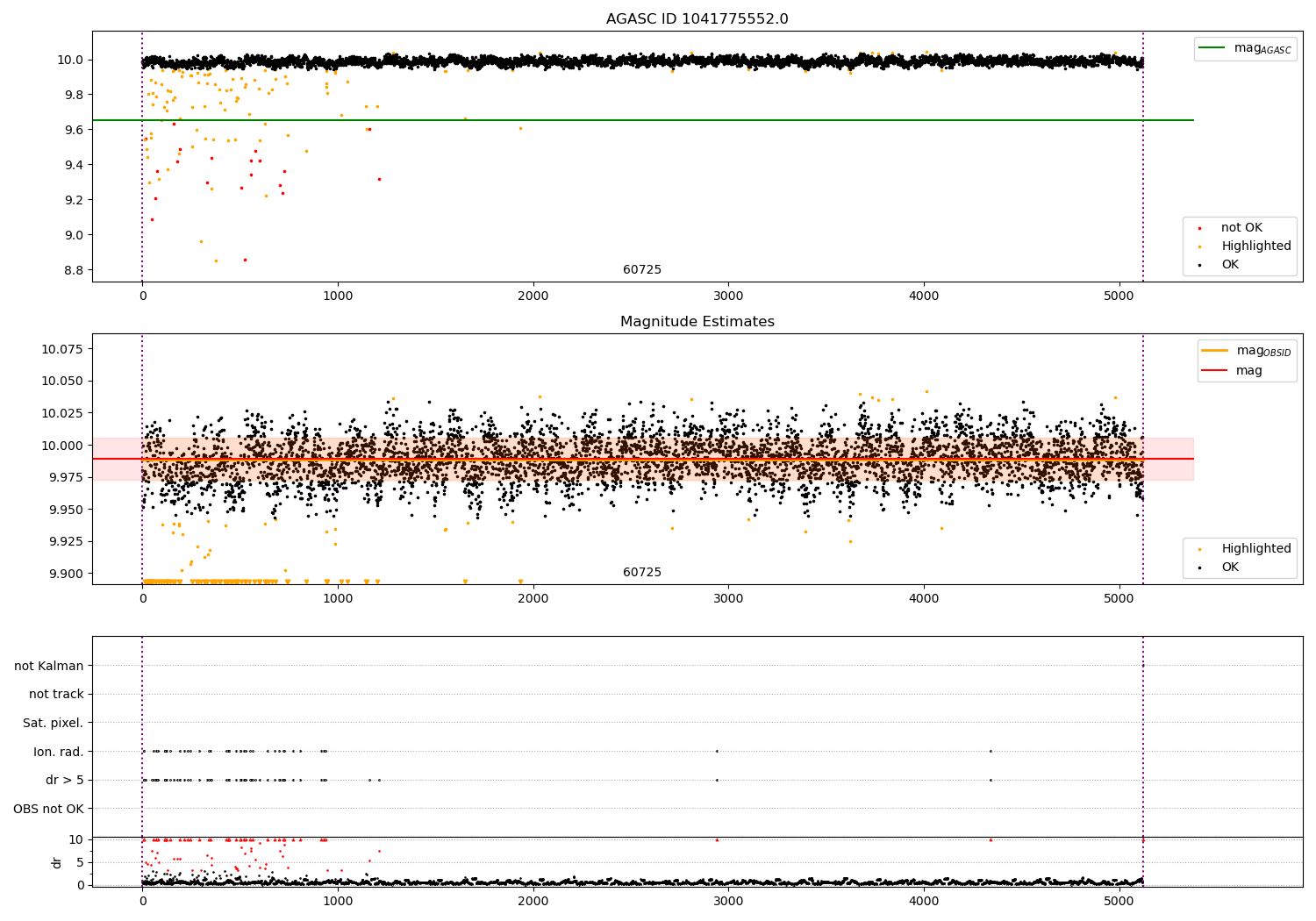The image size is (1316, 921).
Task: Click the 'Magnitude Estimates' plot title
Action: [x=697, y=322]
